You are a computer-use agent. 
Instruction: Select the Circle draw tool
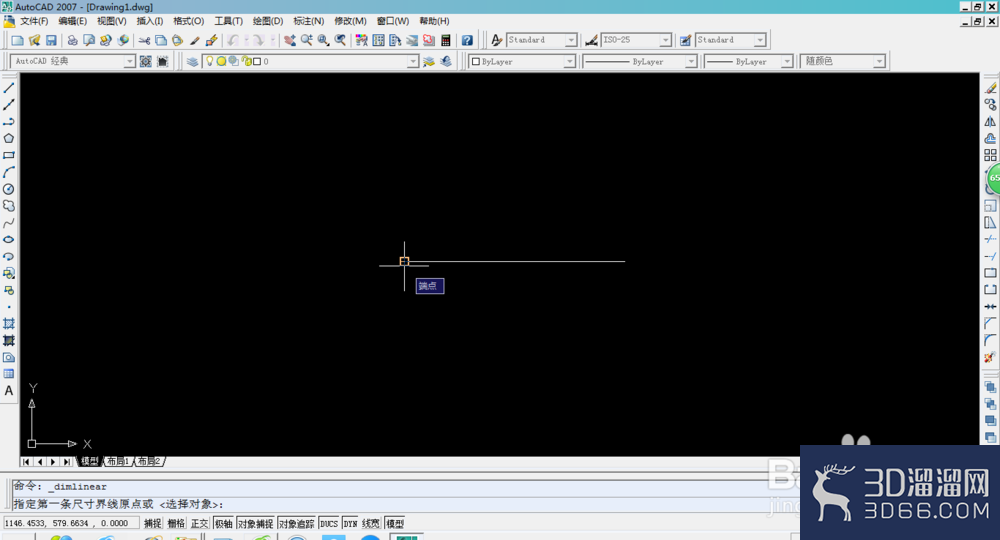[x=9, y=189]
